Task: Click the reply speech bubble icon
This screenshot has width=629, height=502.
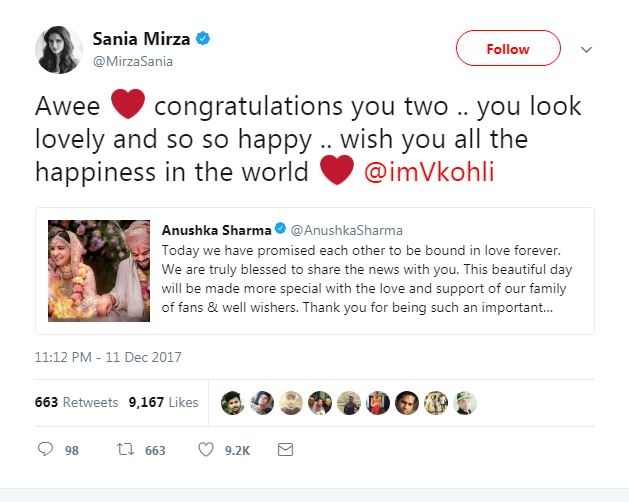Action: click(45, 450)
